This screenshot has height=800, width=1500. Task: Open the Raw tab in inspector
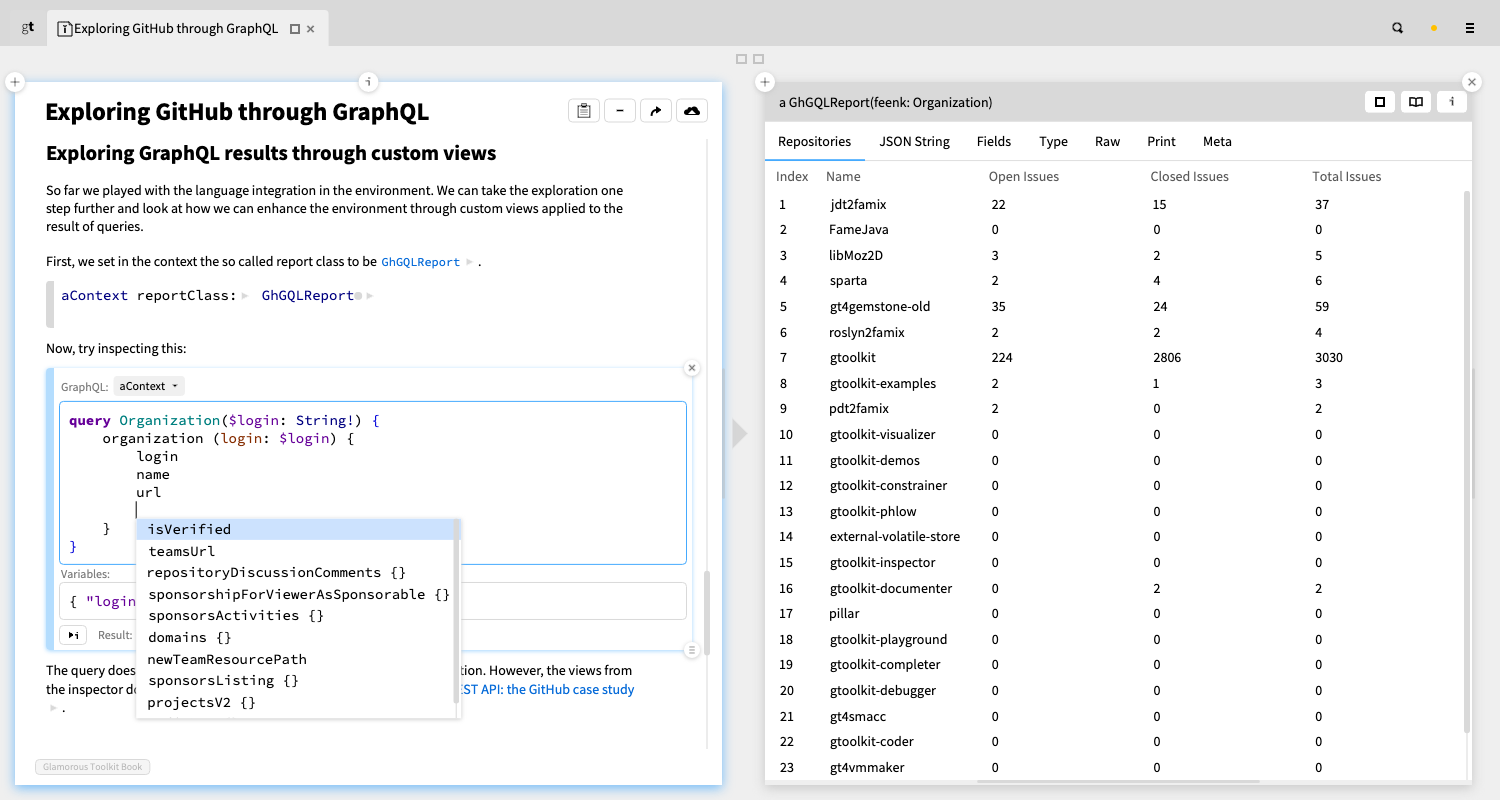tap(1107, 141)
